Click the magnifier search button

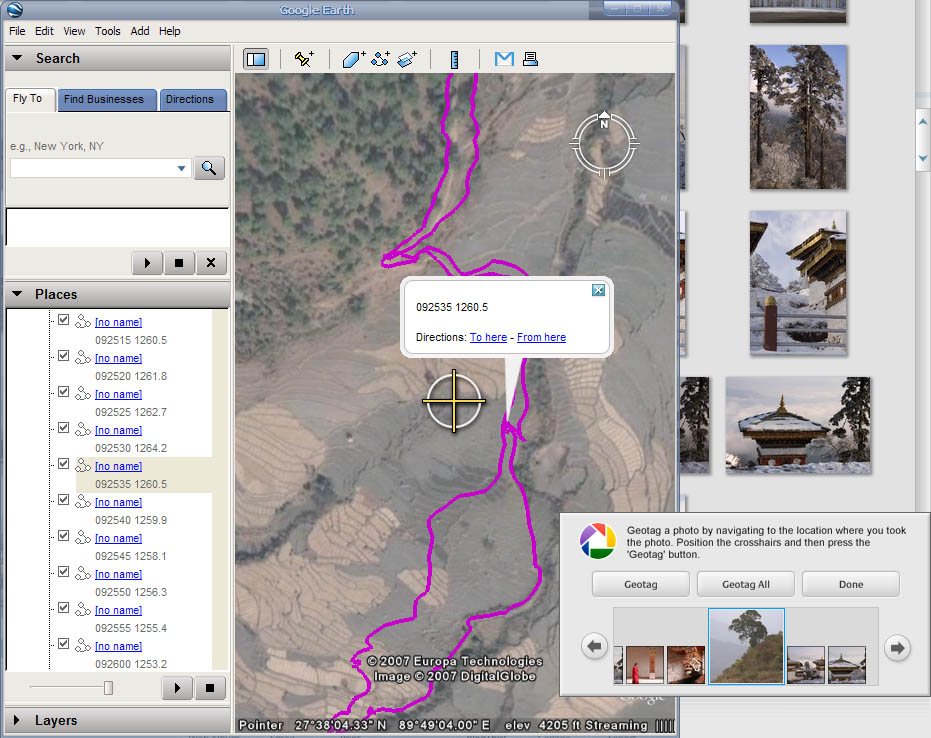tap(209, 168)
